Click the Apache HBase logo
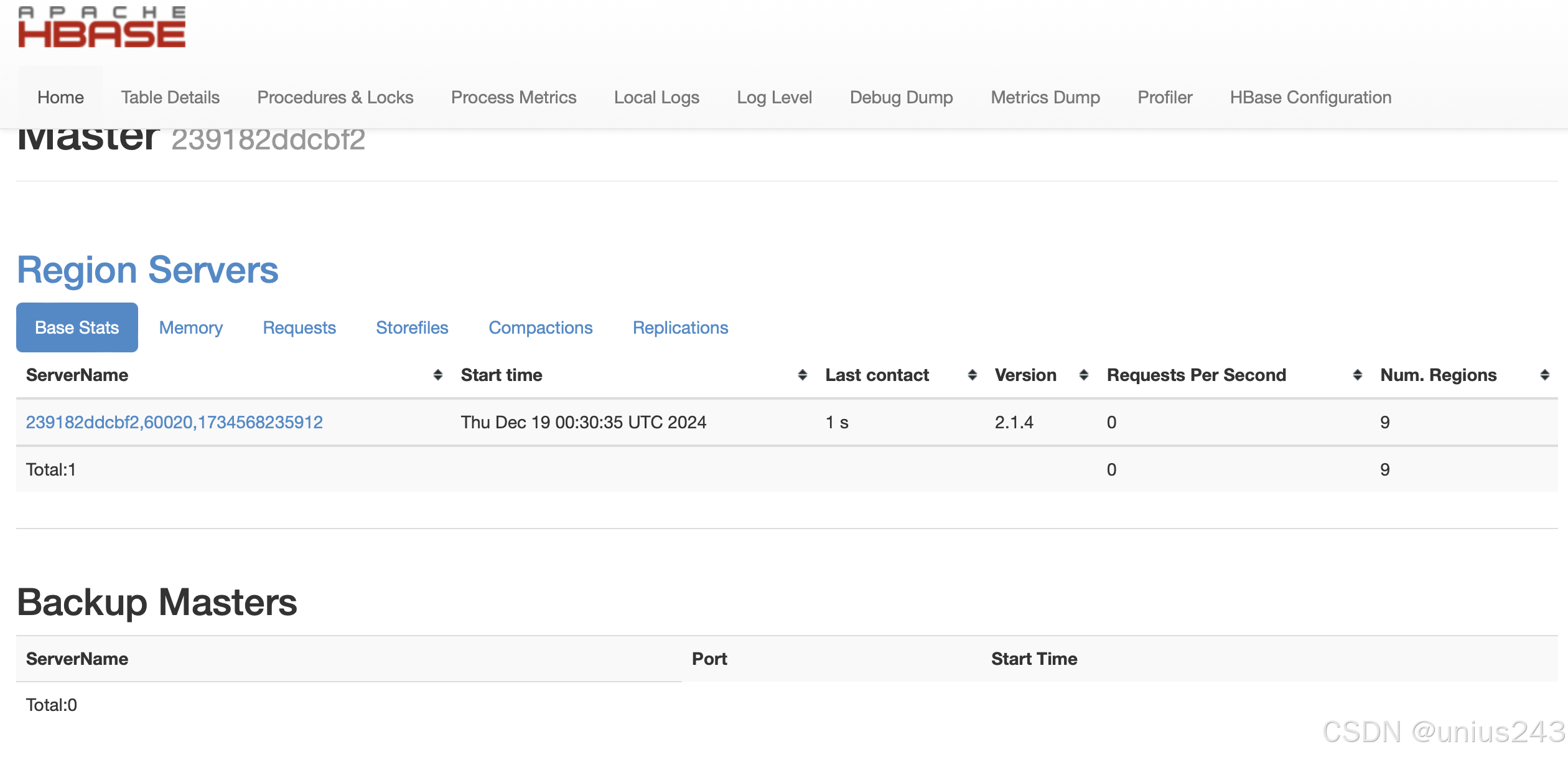The height and width of the screenshot is (757, 1568). click(x=101, y=27)
